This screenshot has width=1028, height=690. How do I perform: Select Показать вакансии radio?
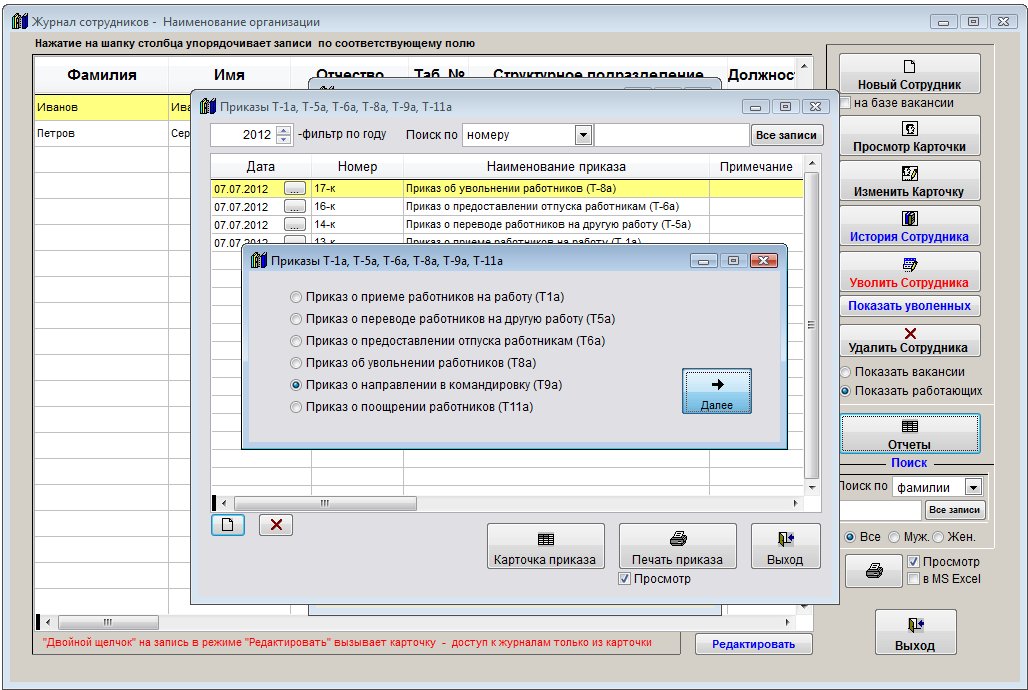pos(846,373)
